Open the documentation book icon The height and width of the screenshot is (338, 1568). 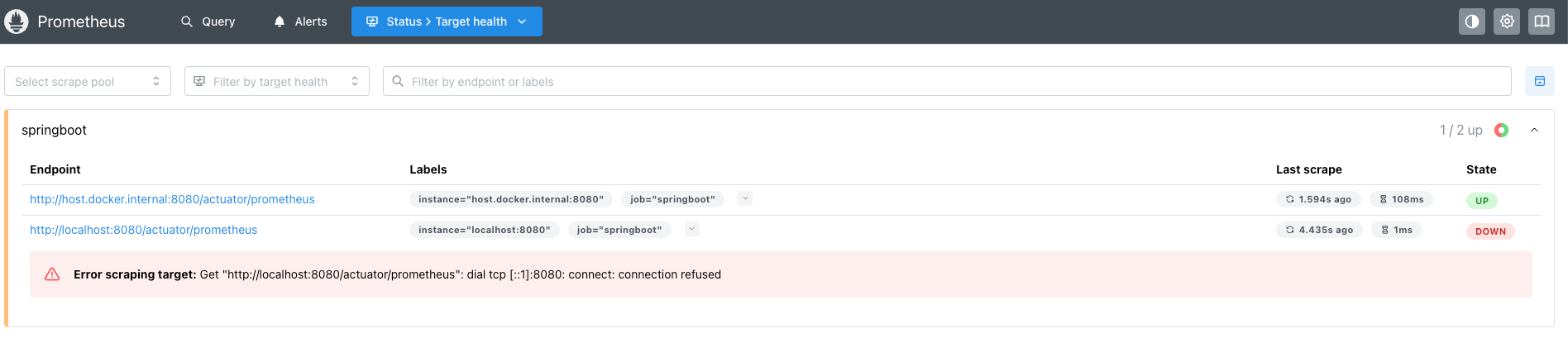coord(1542,21)
